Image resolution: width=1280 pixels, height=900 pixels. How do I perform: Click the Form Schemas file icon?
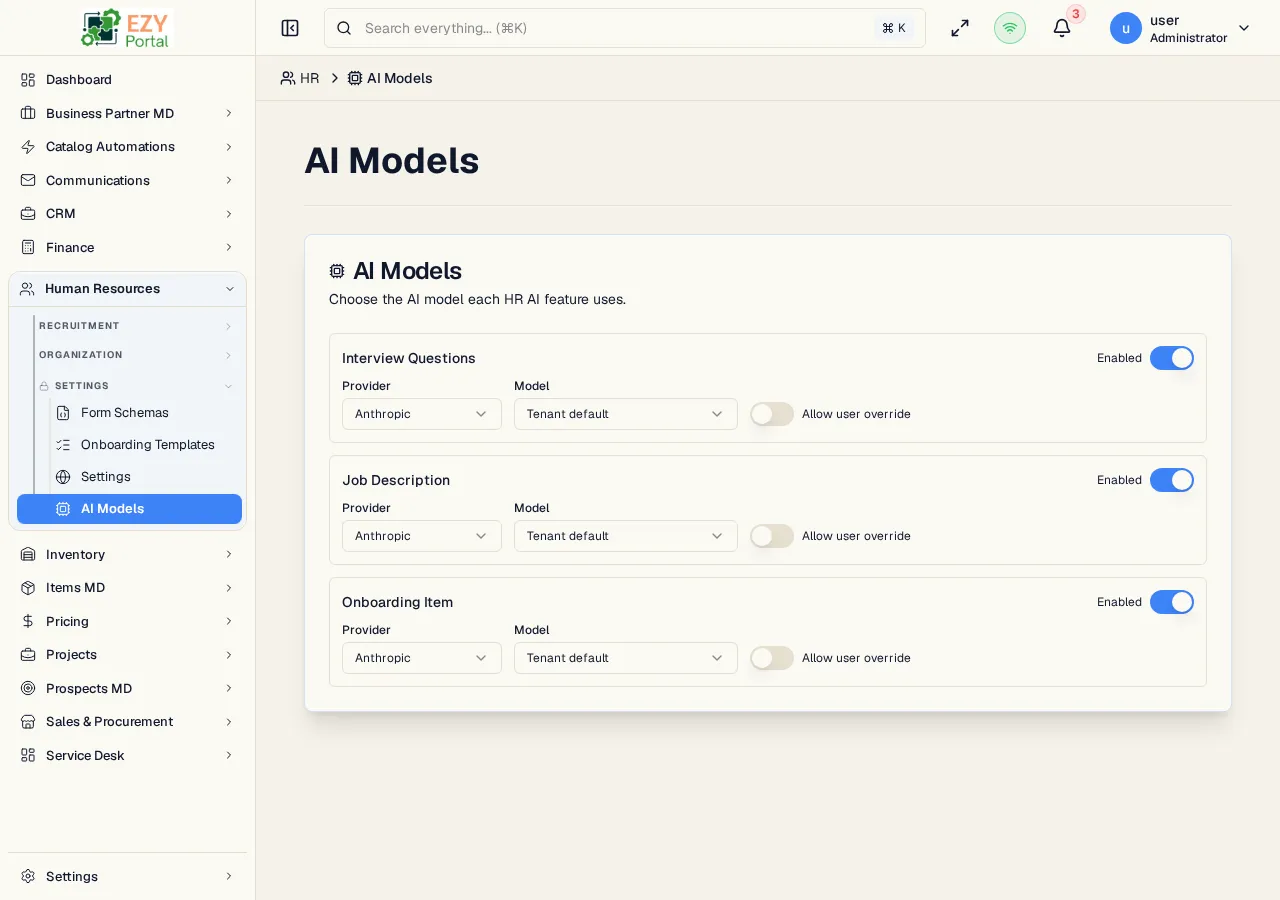coord(63,413)
